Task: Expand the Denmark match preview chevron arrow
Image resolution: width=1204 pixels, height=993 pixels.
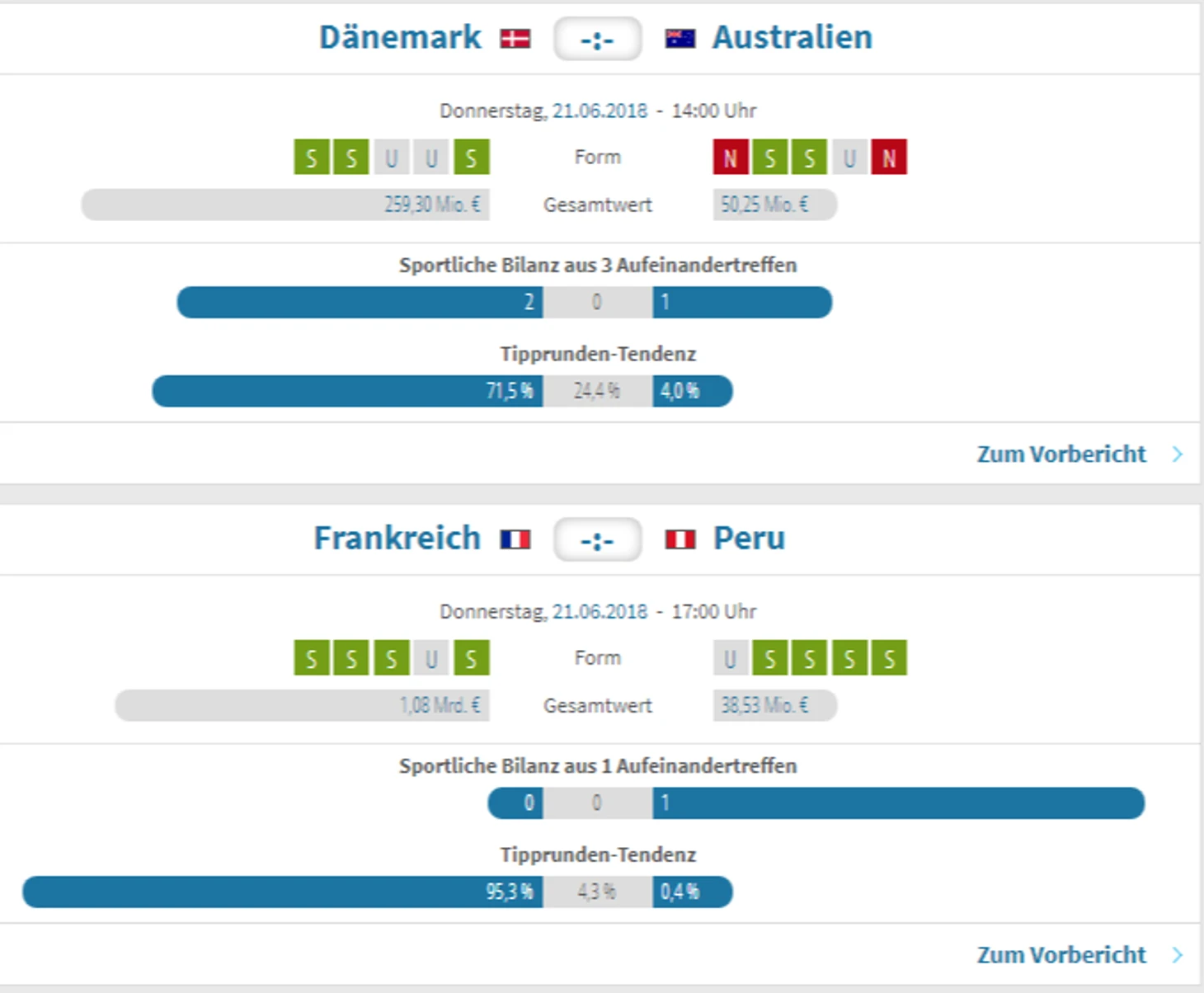Action: click(x=1178, y=454)
